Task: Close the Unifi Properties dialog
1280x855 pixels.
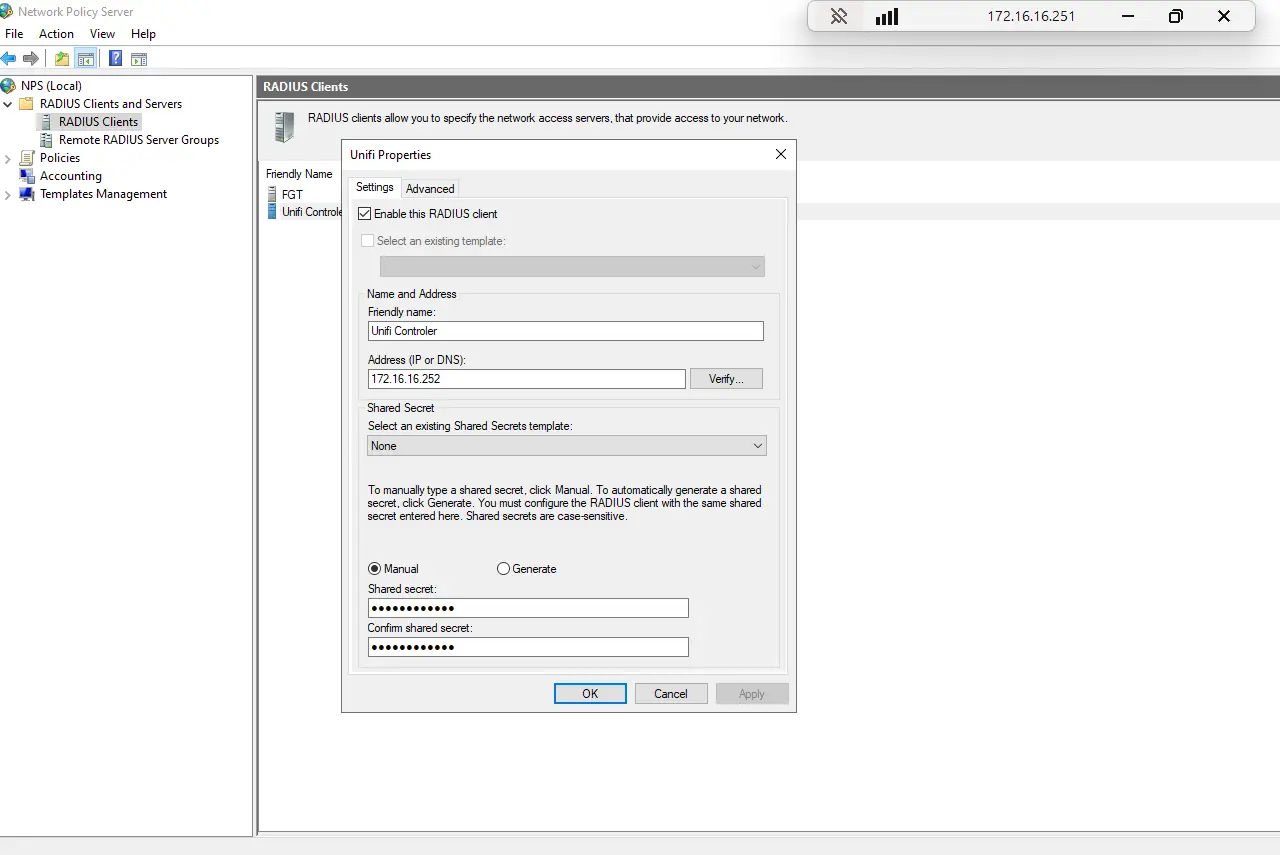Action: pyautogui.click(x=781, y=154)
